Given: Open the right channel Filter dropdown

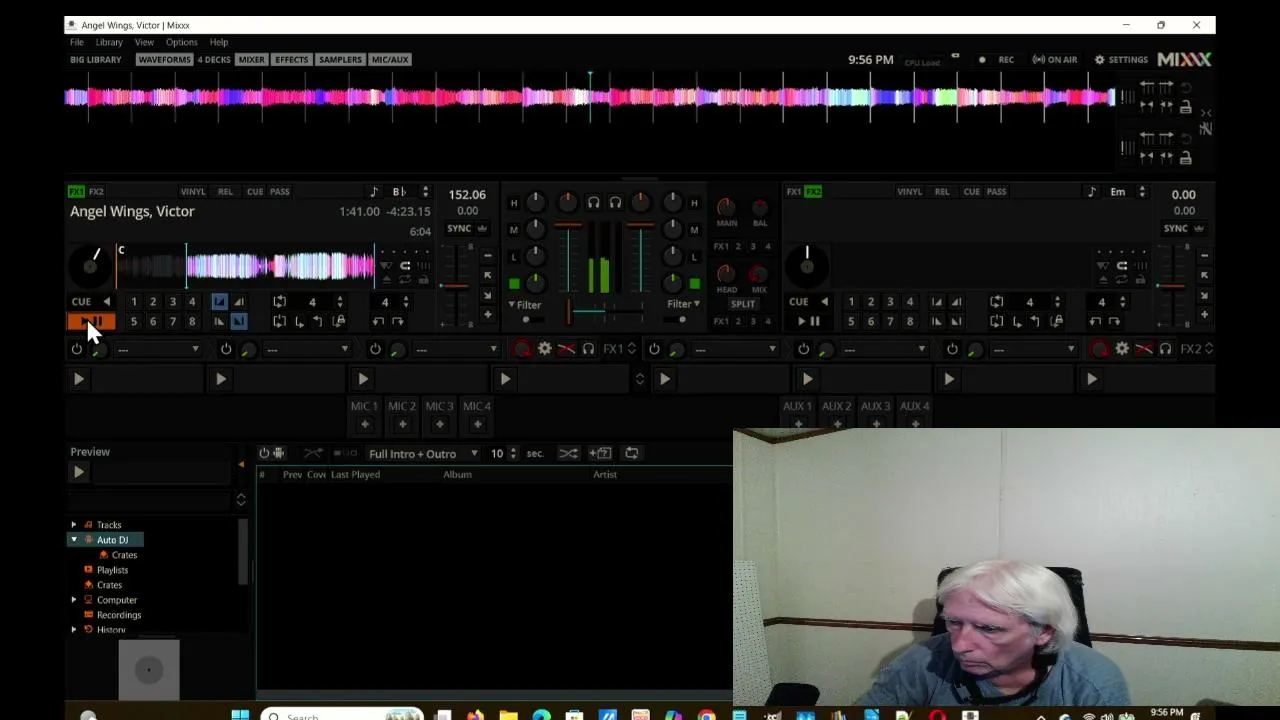Looking at the screenshot, I should pyautogui.click(x=684, y=304).
